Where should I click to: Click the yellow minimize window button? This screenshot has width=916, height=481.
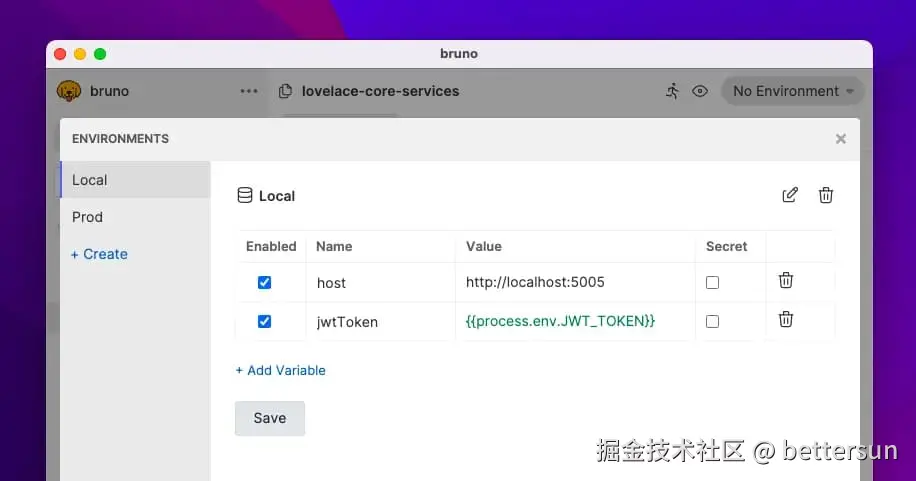pyautogui.click(x=80, y=54)
